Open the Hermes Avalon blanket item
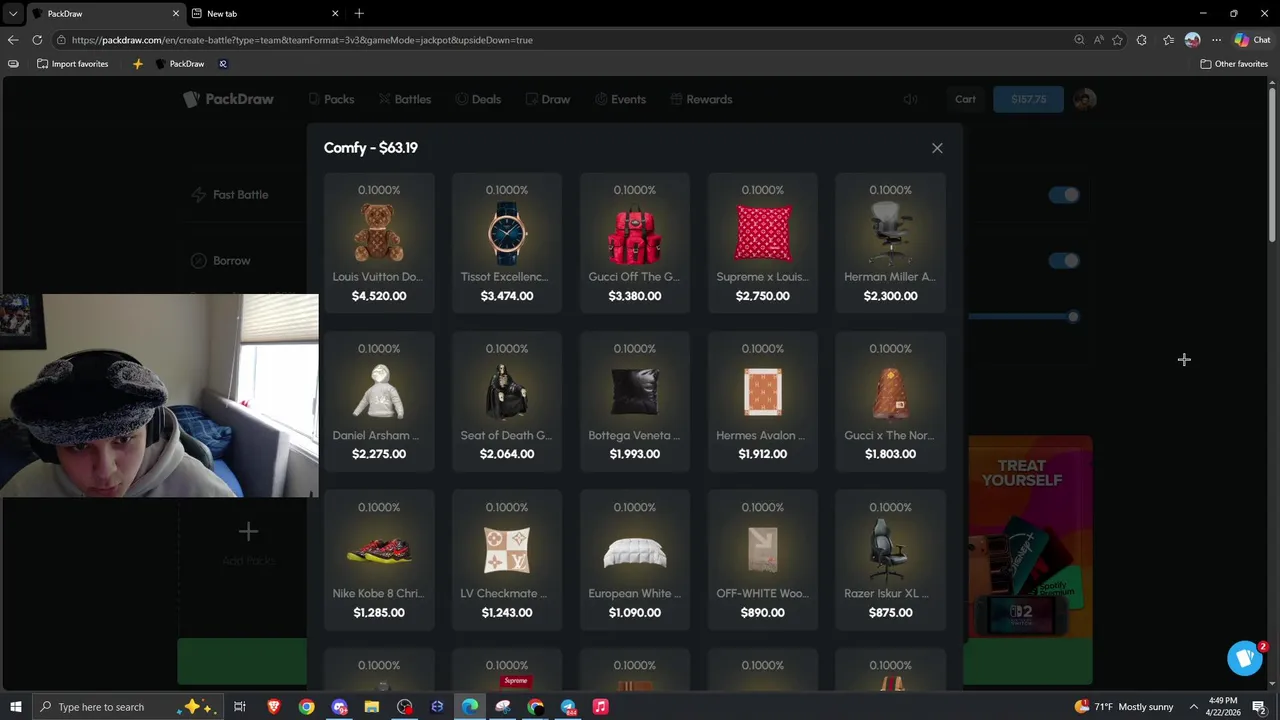 (x=763, y=401)
